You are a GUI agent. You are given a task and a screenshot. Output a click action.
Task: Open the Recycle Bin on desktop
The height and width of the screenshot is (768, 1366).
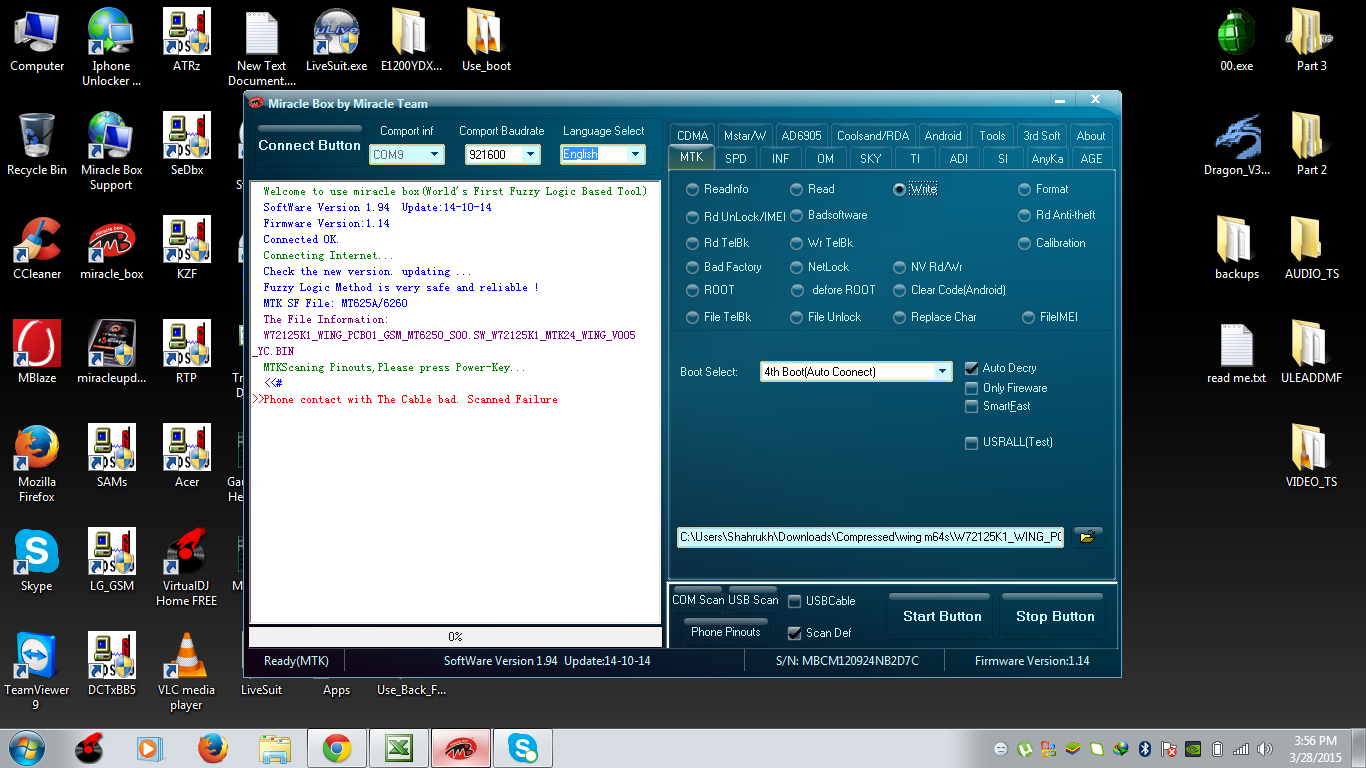coord(37,145)
